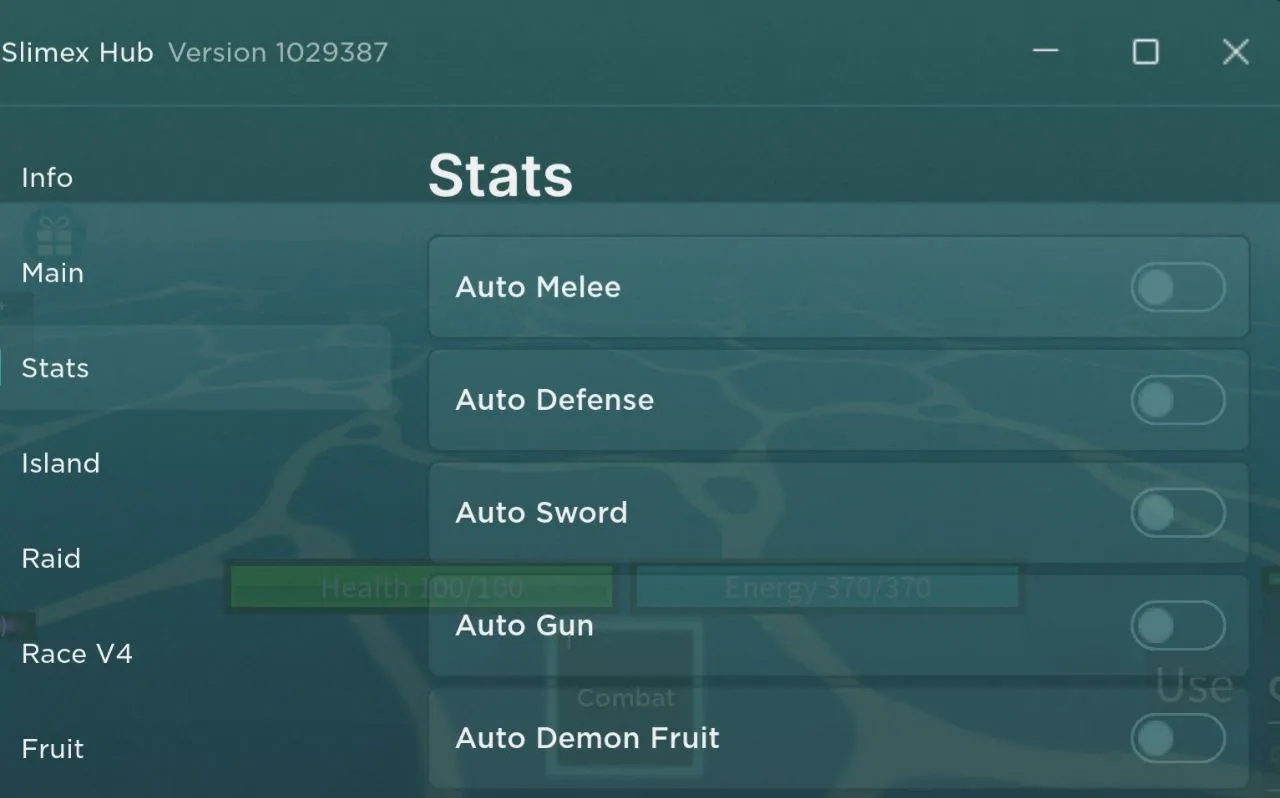Click the green Health 100/100 bar
1280x798 pixels.
(422, 587)
